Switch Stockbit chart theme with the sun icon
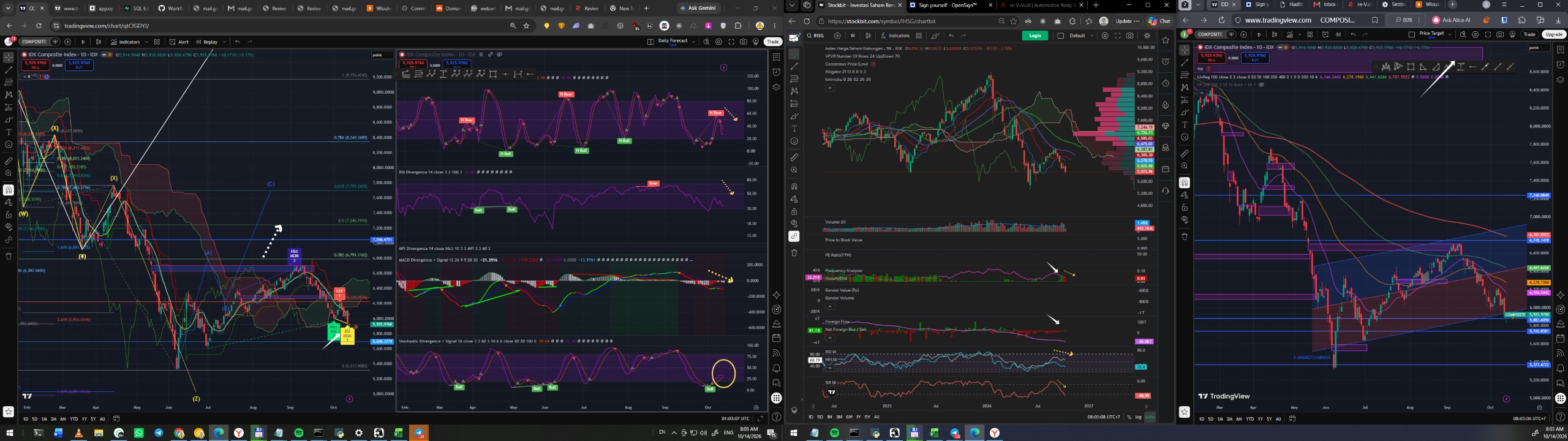The image size is (1568, 441). (1147, 36)
